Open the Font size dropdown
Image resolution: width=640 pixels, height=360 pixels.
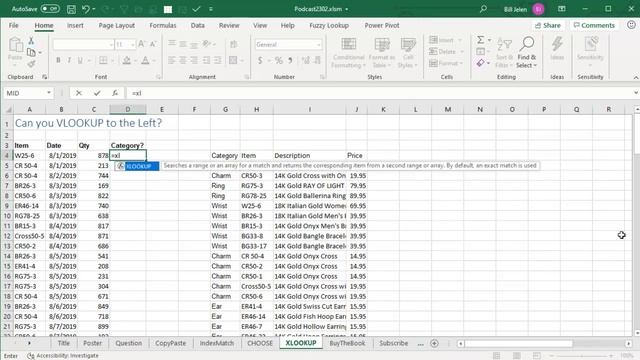(133, 44)
